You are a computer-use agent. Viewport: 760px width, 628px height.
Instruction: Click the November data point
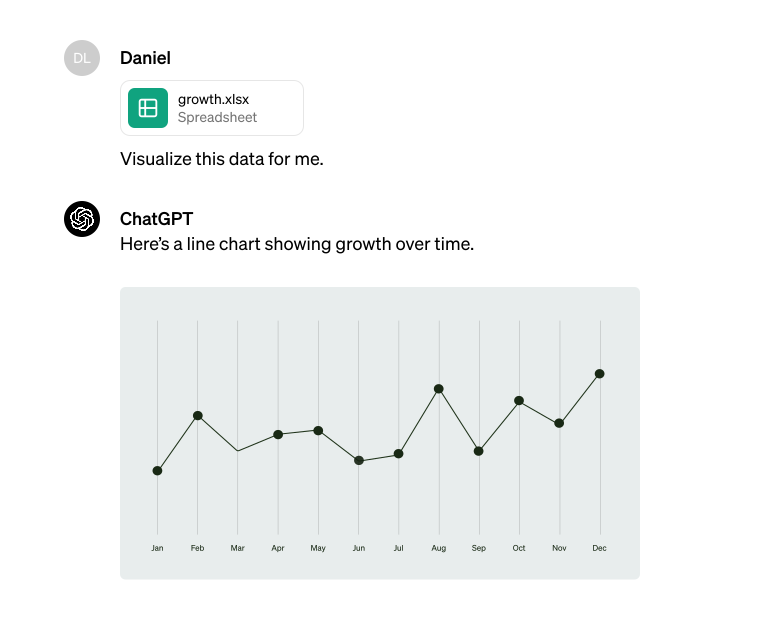tap(559, 423)
